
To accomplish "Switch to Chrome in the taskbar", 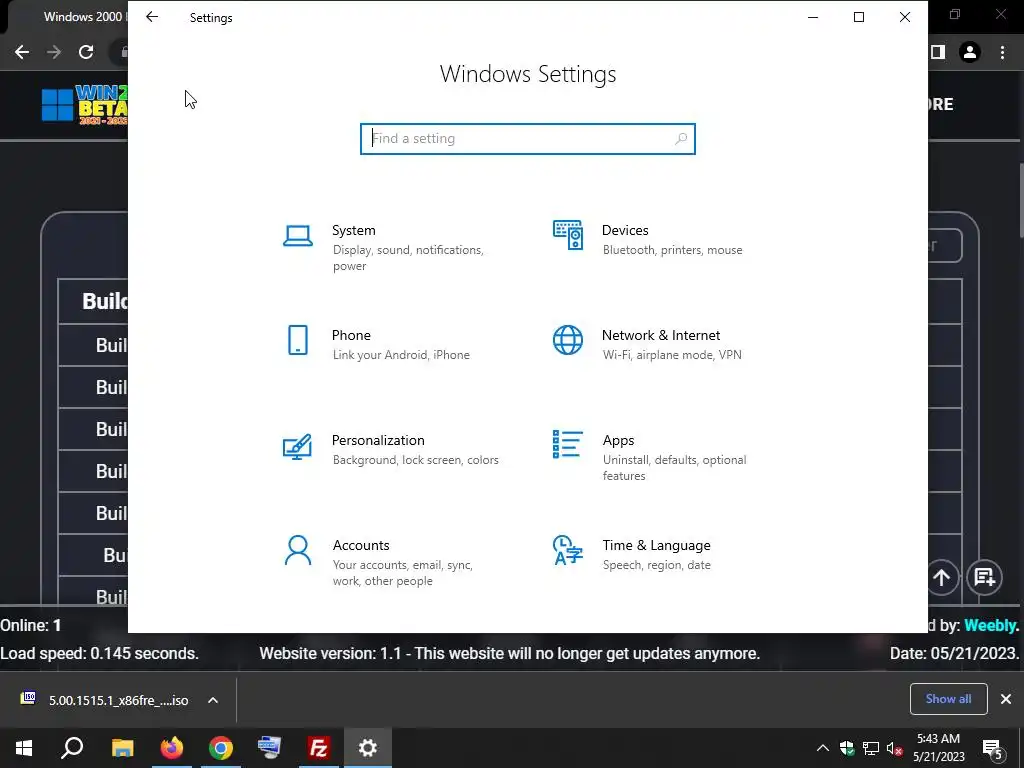I will pos(221,748).
